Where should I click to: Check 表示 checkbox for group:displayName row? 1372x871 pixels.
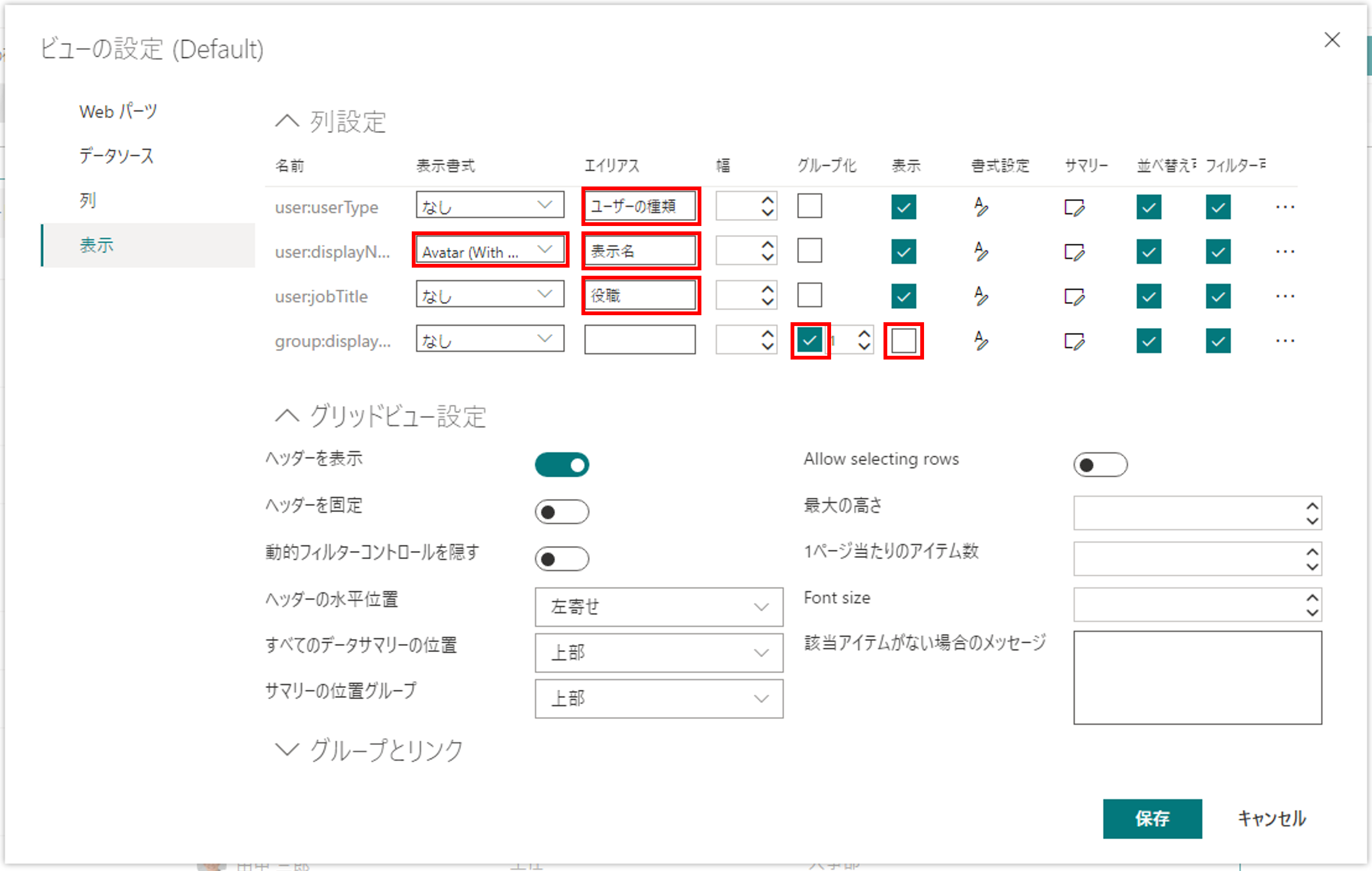903,341
